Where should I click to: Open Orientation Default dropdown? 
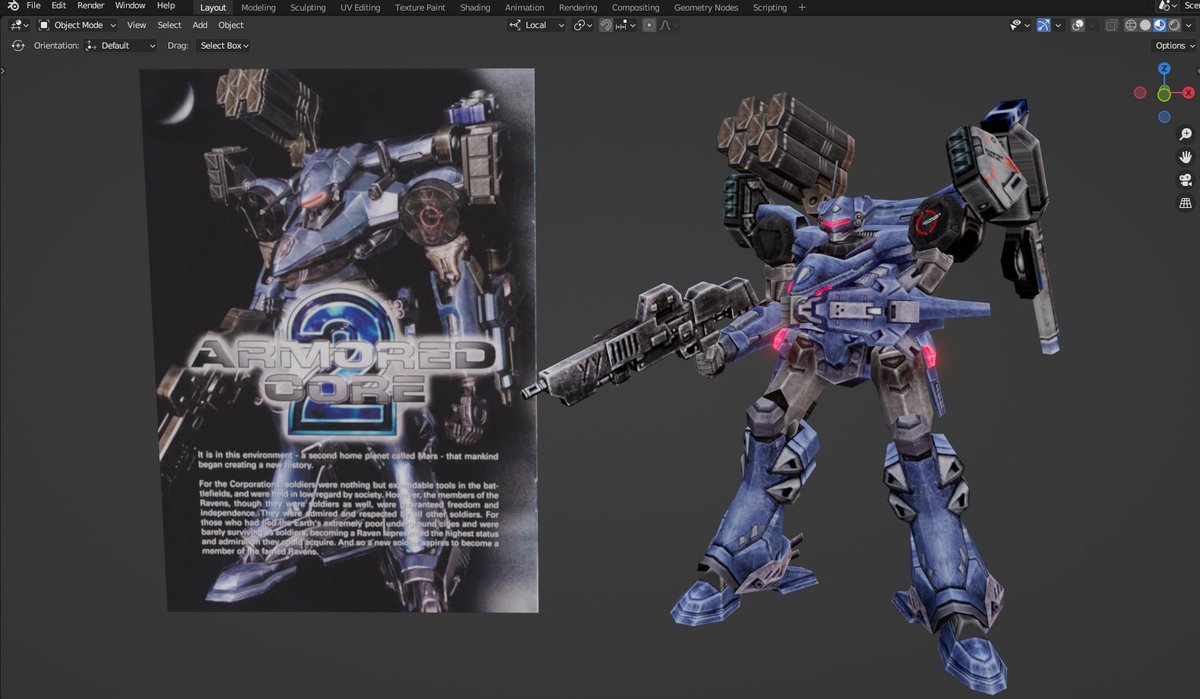pos(121,45)
